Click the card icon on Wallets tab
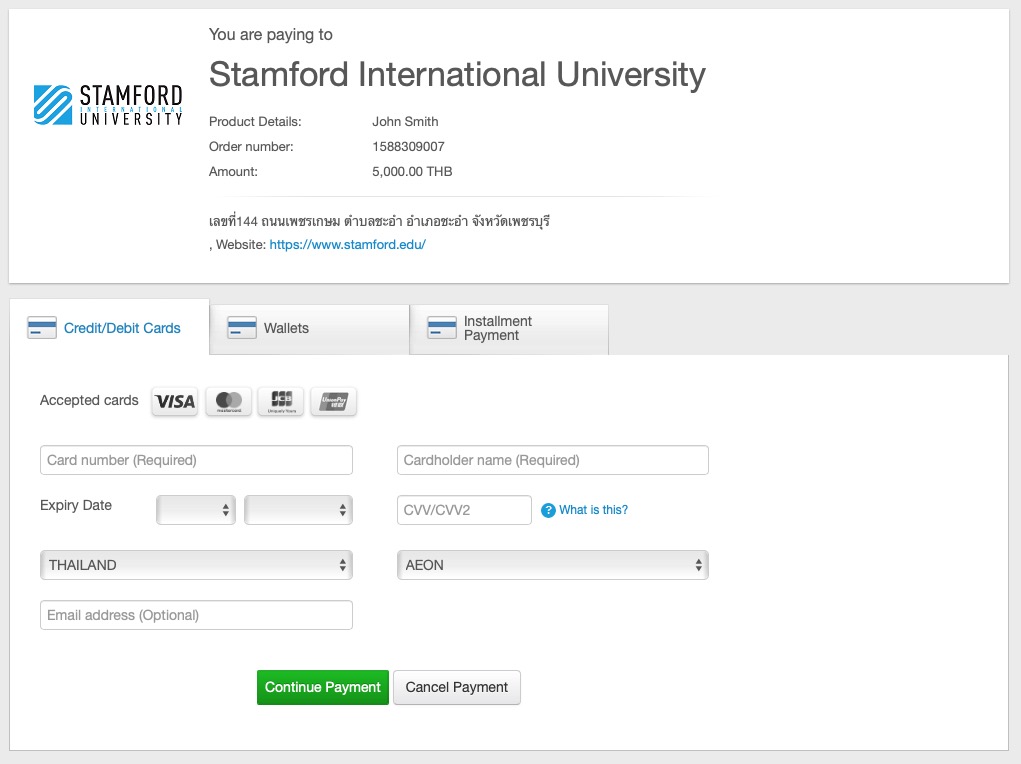This screenshot has width=1021, height=764. pyautogui.click(x=242, y=328)
